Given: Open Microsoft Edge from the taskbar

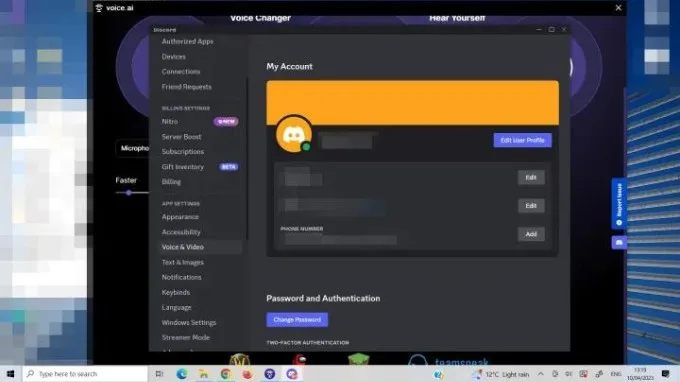Looking at the screenshot, I should click(x=182, y=374).
